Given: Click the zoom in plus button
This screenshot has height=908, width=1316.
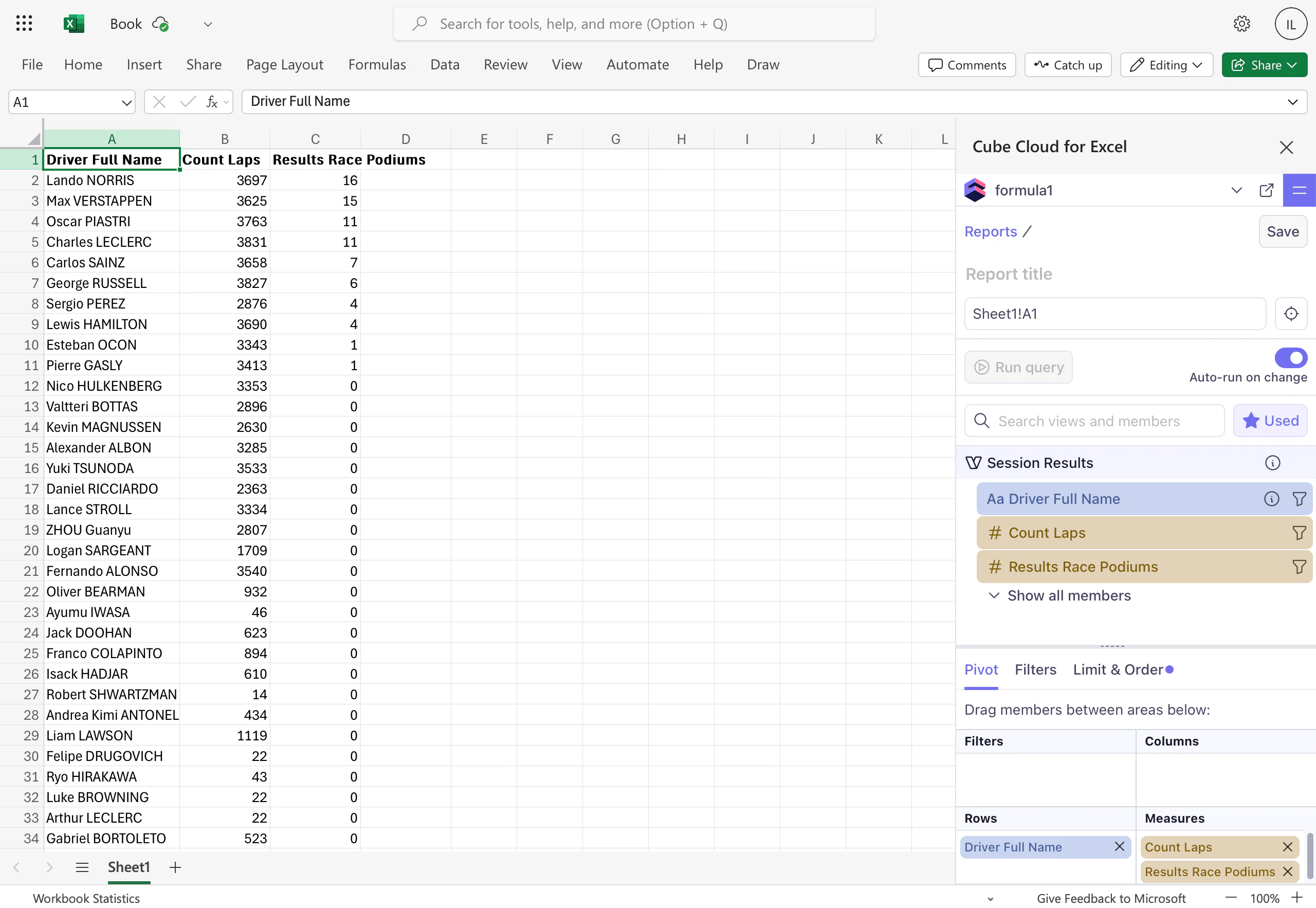Looking at the screenshot, I should point(1296,898).
